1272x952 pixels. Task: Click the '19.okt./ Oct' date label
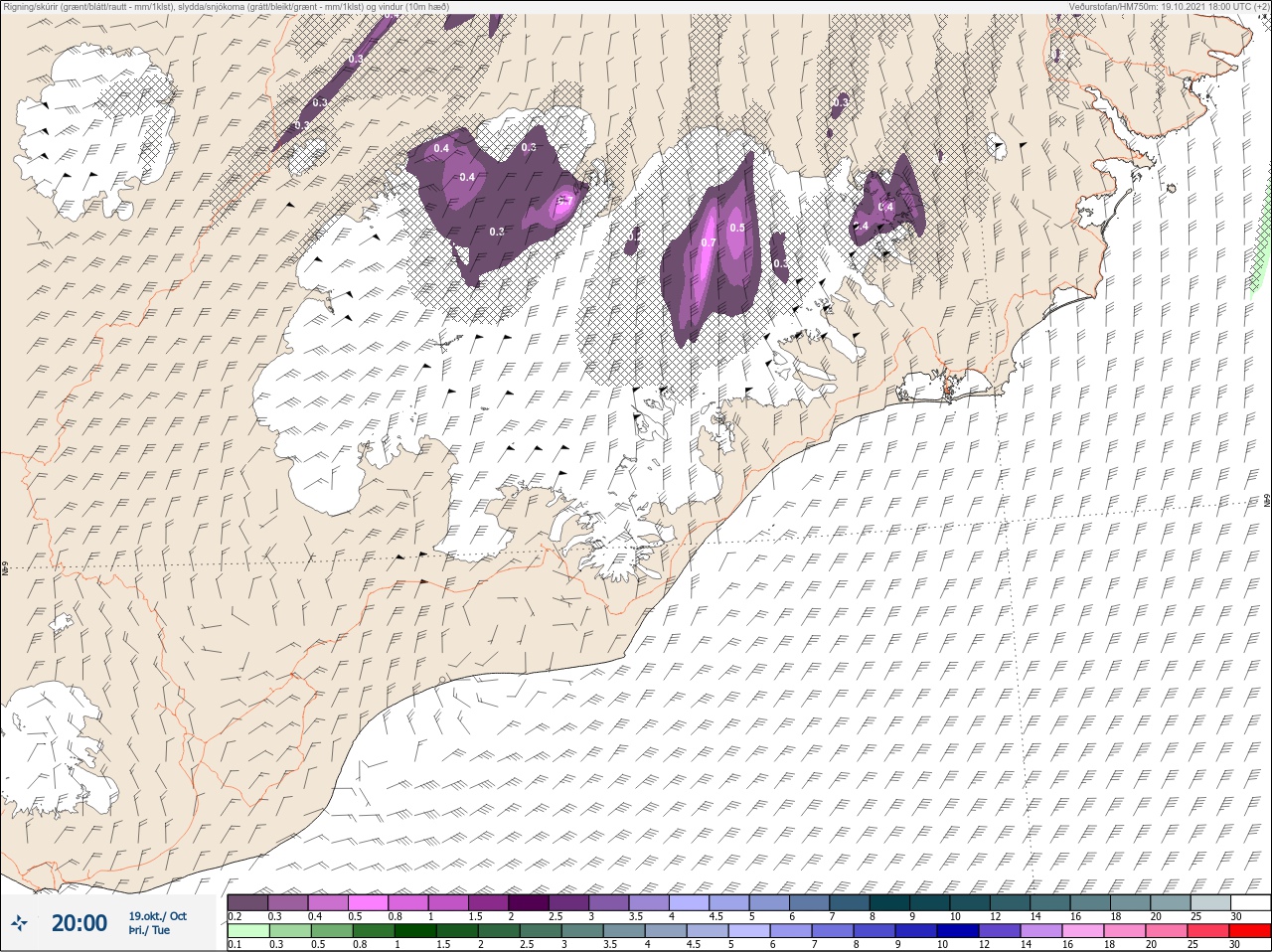click(x=157, y=916)
